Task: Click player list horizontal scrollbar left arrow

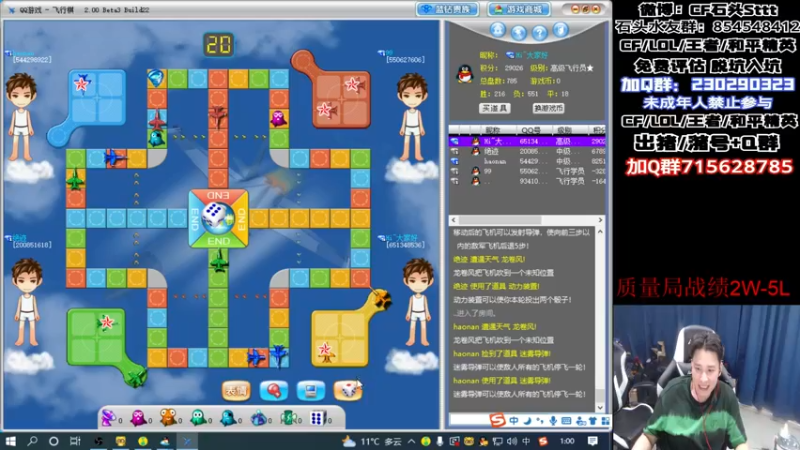Action: pyautogui.click(x=454, y=220)
